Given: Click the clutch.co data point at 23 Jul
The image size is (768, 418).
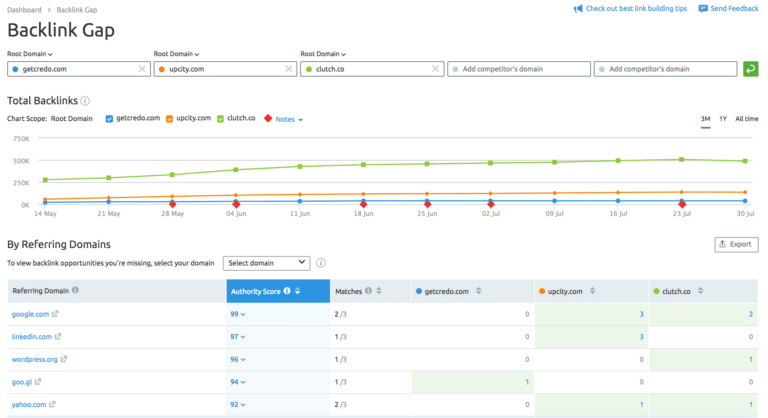Looking at the screenshot, I should (682, 159).
